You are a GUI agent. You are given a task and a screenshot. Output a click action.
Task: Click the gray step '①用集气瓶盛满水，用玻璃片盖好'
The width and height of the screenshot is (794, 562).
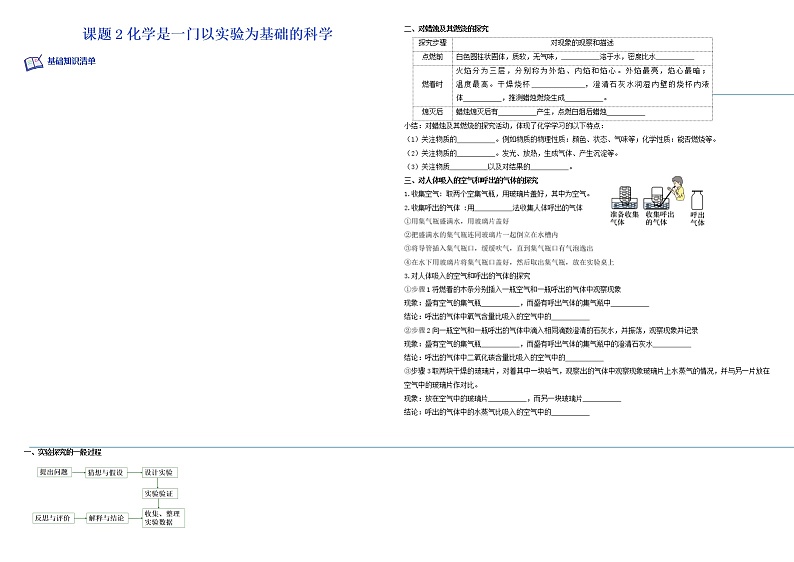[456, 221]
